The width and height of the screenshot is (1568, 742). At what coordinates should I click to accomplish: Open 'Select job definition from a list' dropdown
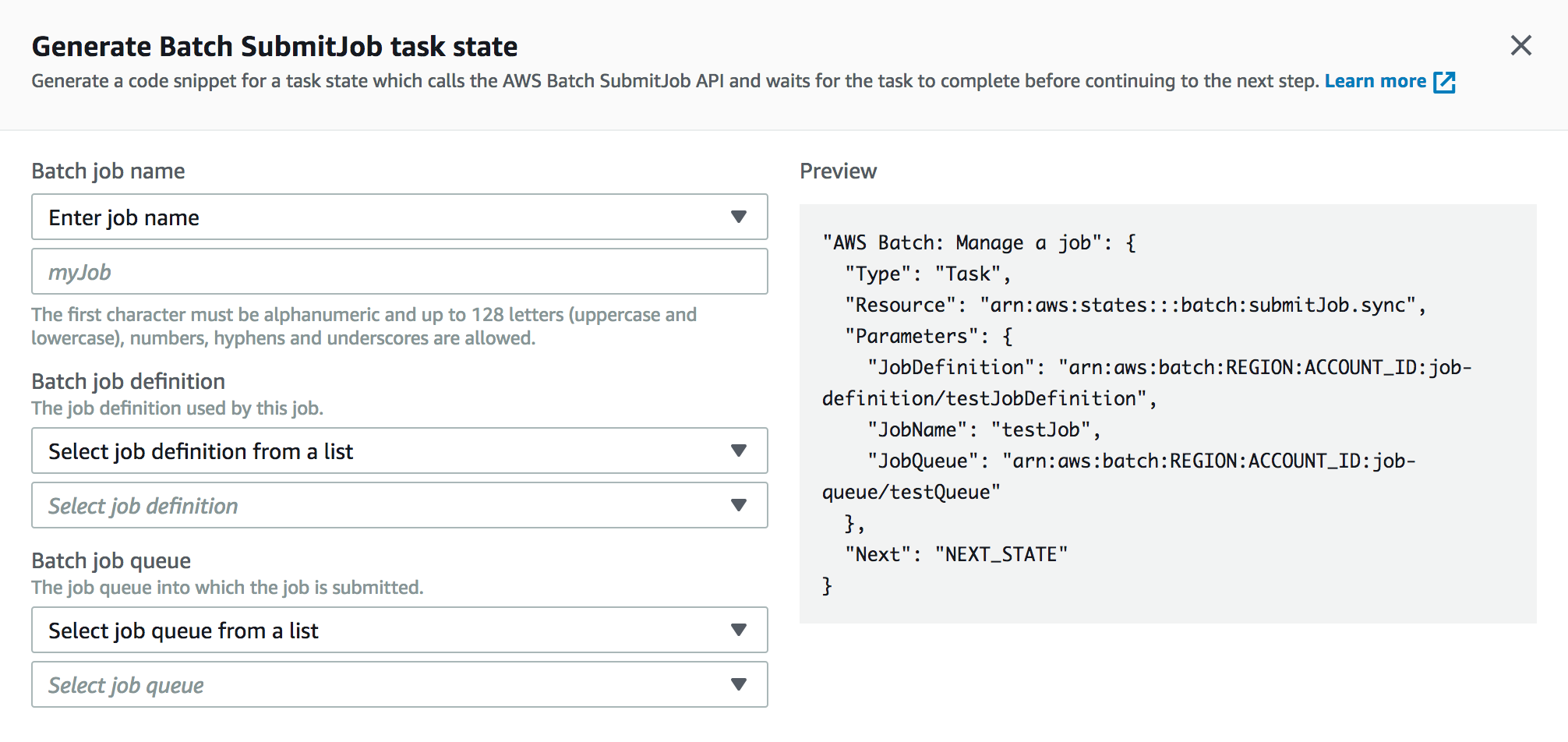(400, 450)
